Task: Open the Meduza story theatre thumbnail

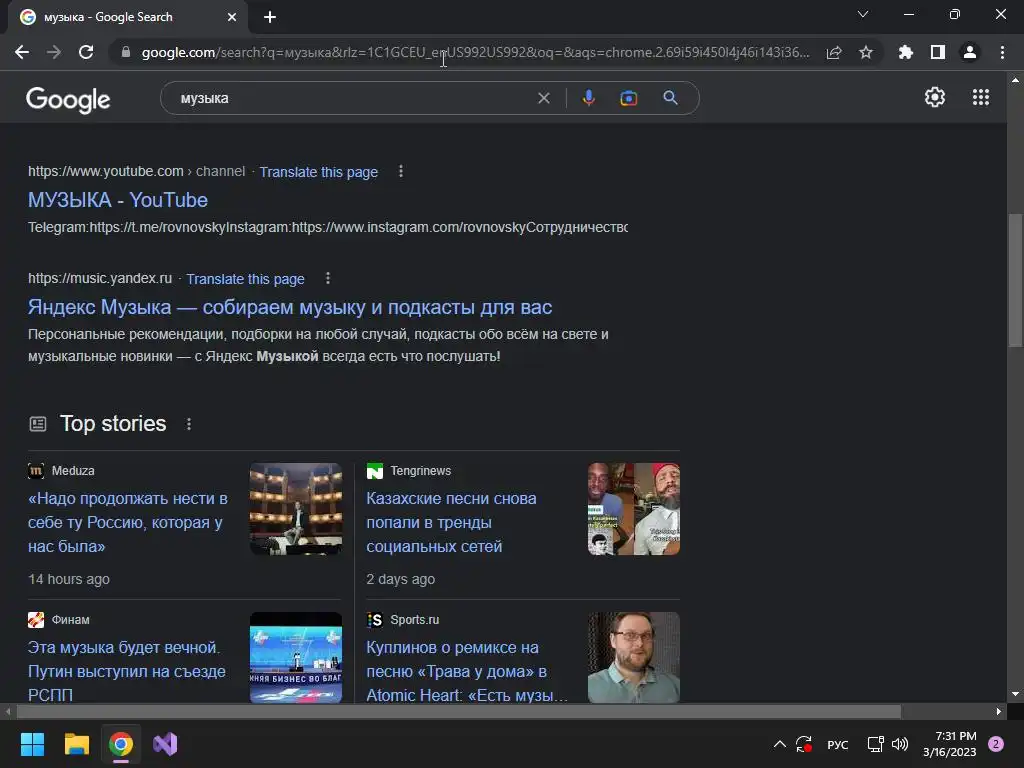Action: coord(296,509)
